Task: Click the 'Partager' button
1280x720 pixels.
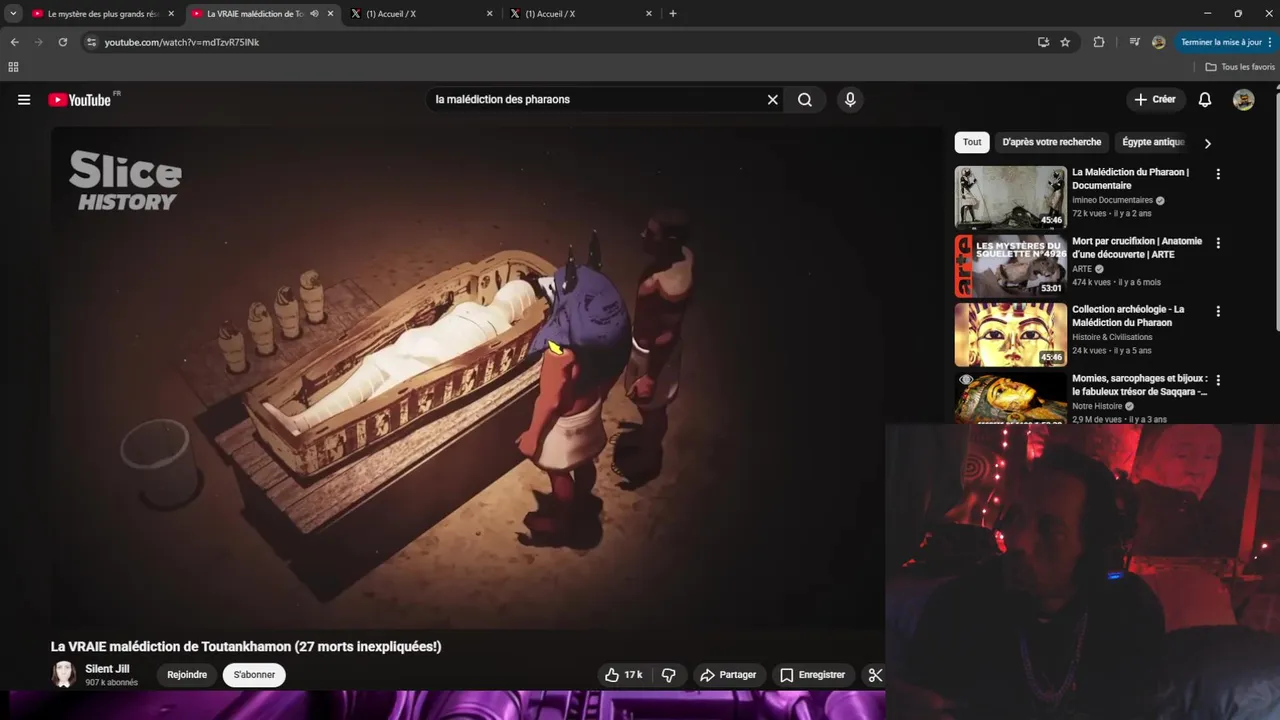Action: click(728, 675)
